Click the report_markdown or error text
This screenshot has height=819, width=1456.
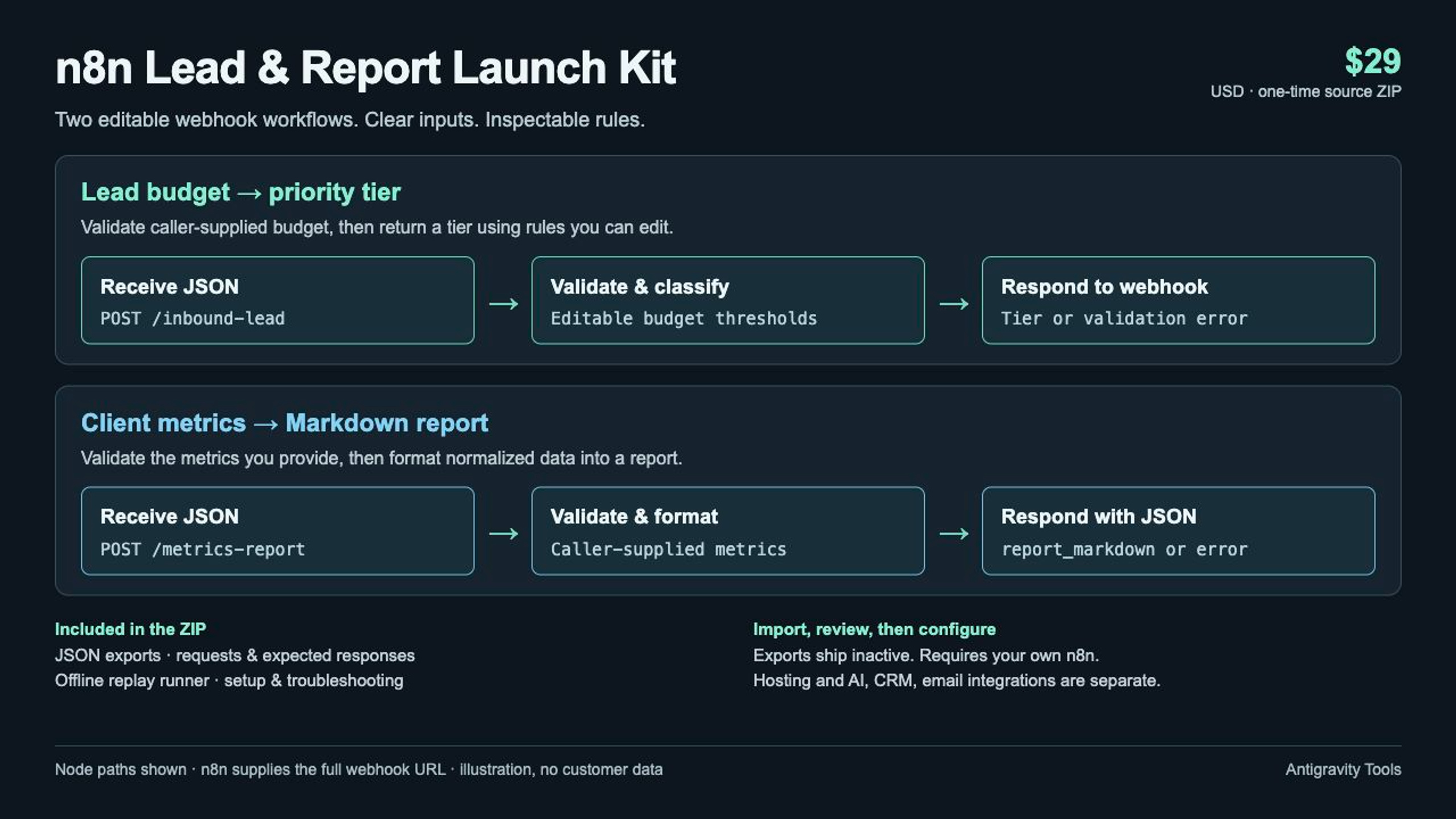point(1124,549)
